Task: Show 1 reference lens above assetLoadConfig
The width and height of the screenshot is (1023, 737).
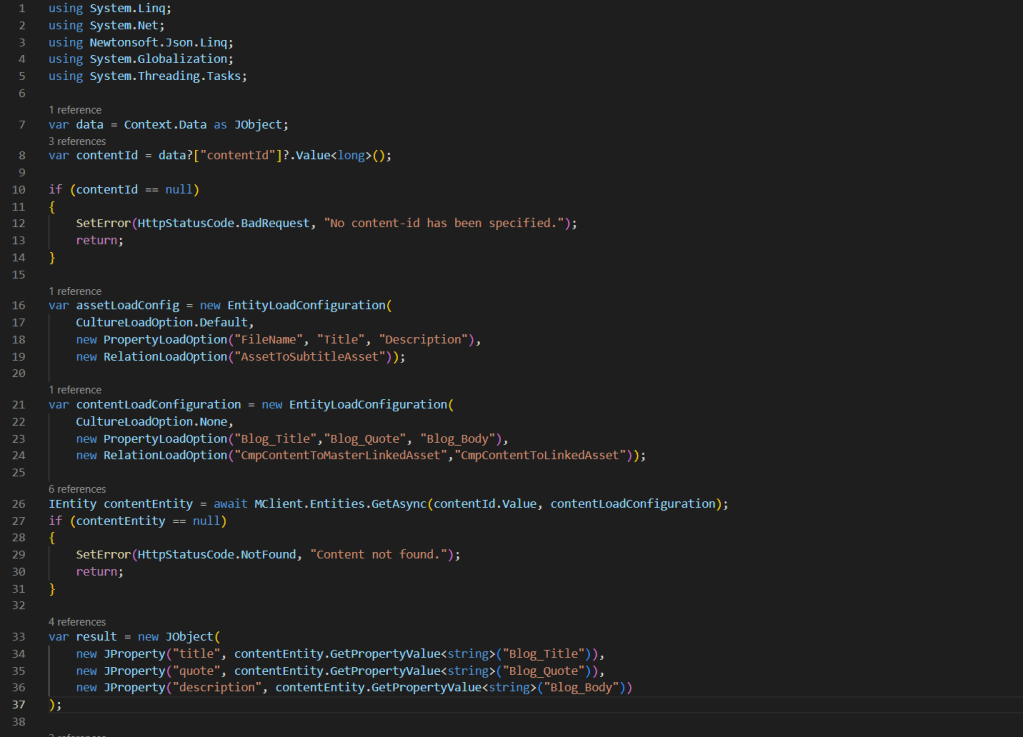Action: 75,291
